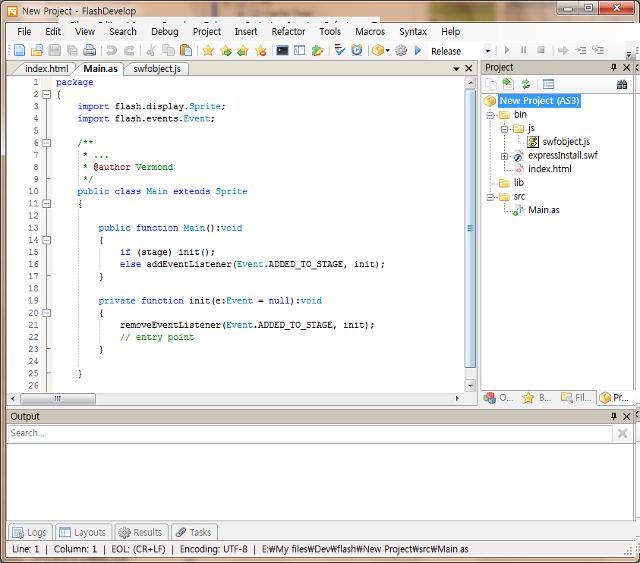
Task: Click the layout window icon next to console
Action: pyautogui.click(x=300, y=50)
